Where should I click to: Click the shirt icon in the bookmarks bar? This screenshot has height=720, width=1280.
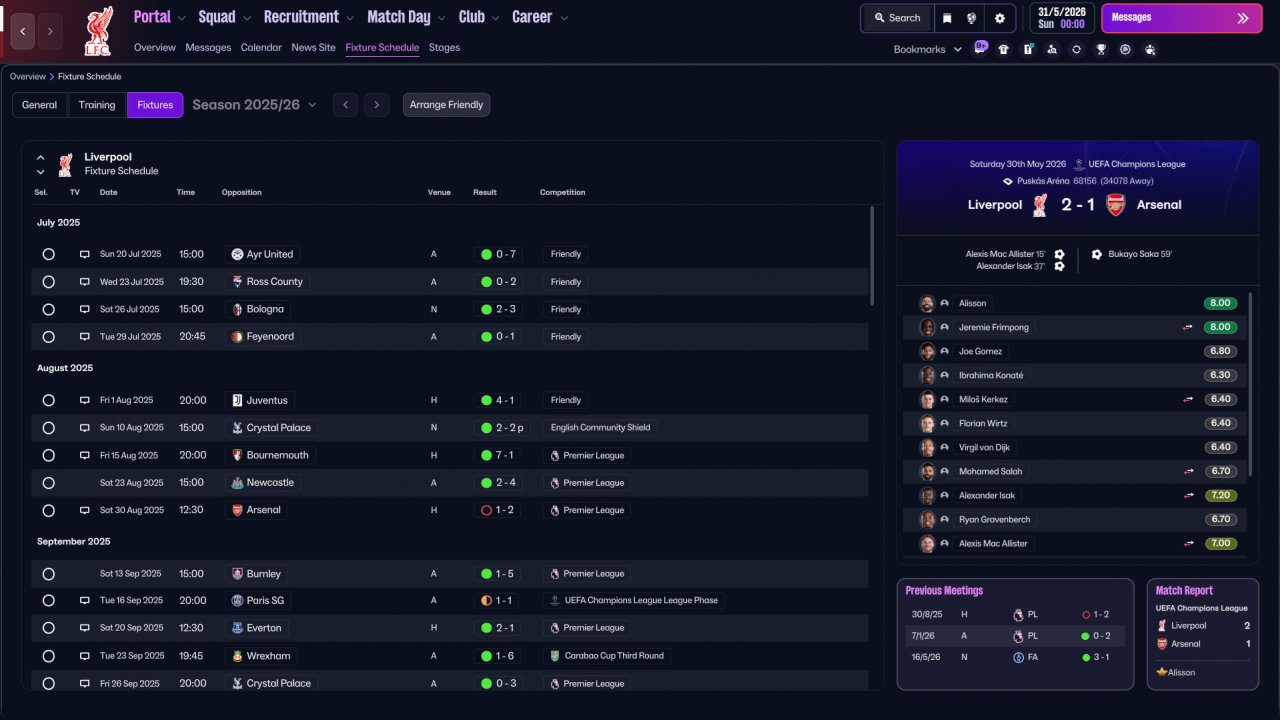tap(1003, 49)
